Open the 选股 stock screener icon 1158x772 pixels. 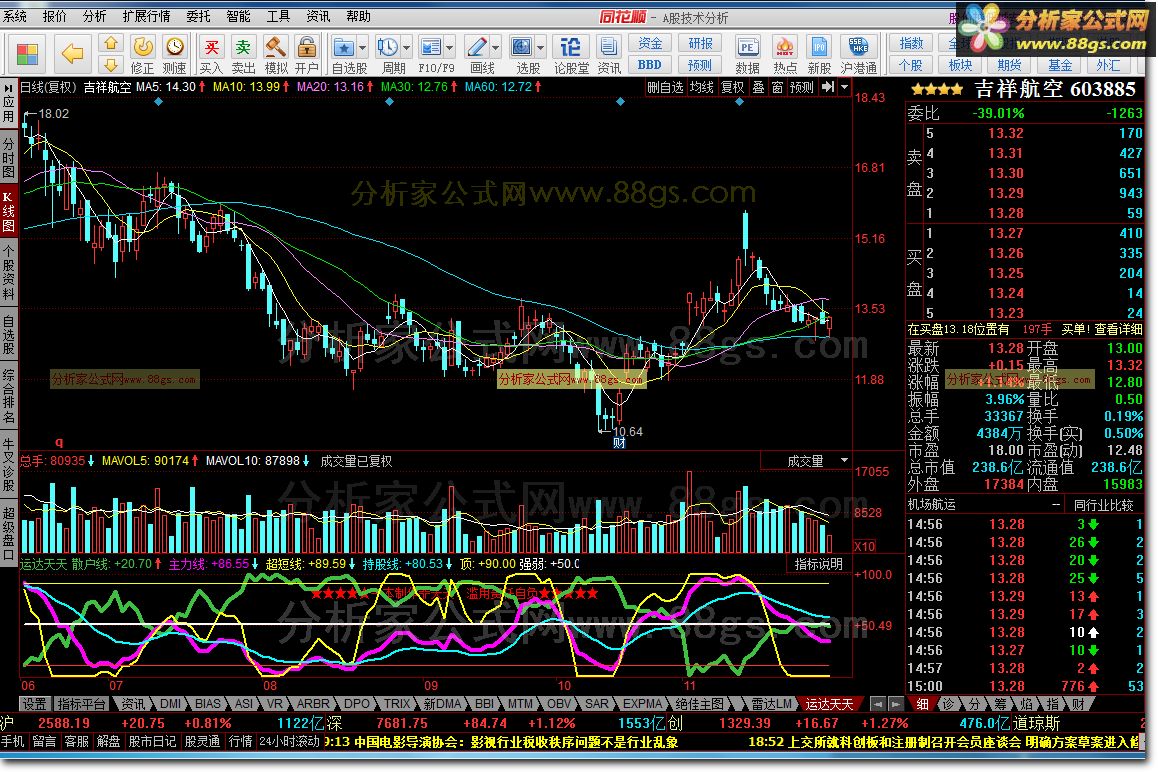[521, 47]
